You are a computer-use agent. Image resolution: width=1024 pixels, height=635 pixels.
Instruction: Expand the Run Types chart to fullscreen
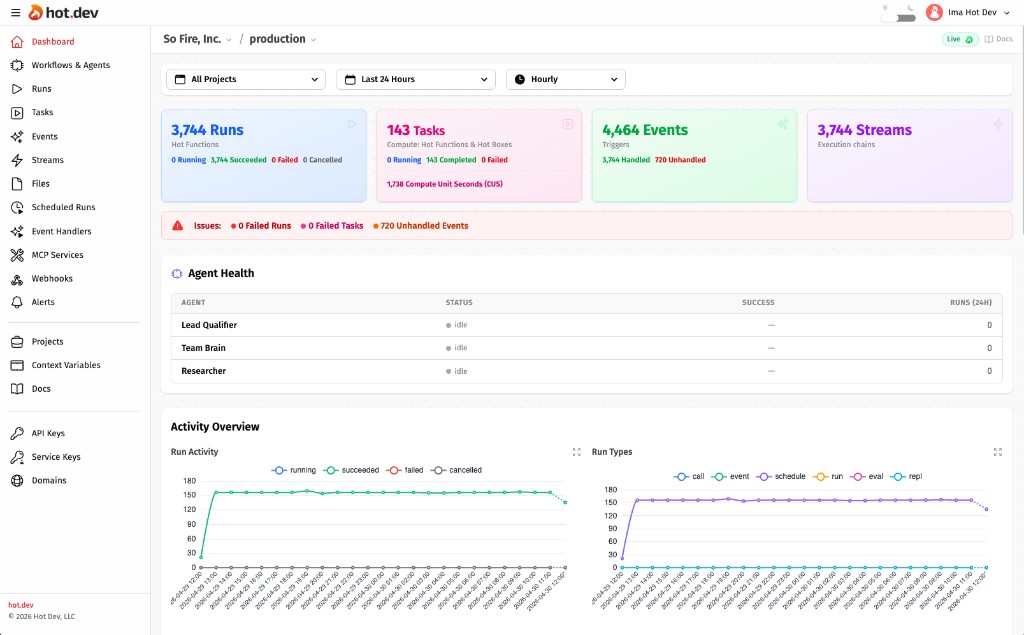tap(997, 452)
